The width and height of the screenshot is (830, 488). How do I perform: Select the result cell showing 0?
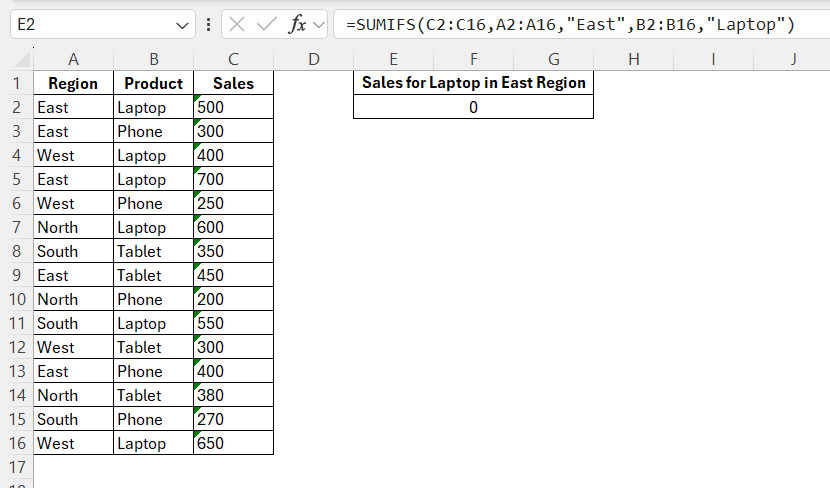[473, 107]
